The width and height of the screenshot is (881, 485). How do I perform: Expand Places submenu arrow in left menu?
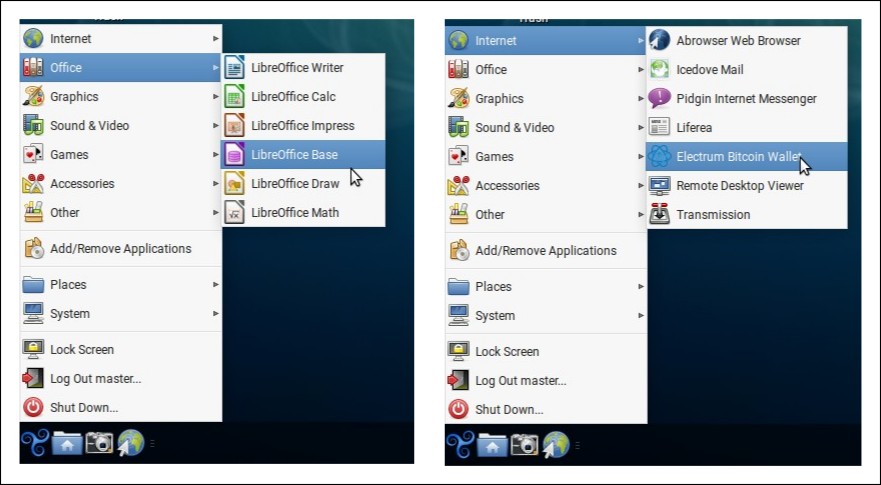pos(215,284)
